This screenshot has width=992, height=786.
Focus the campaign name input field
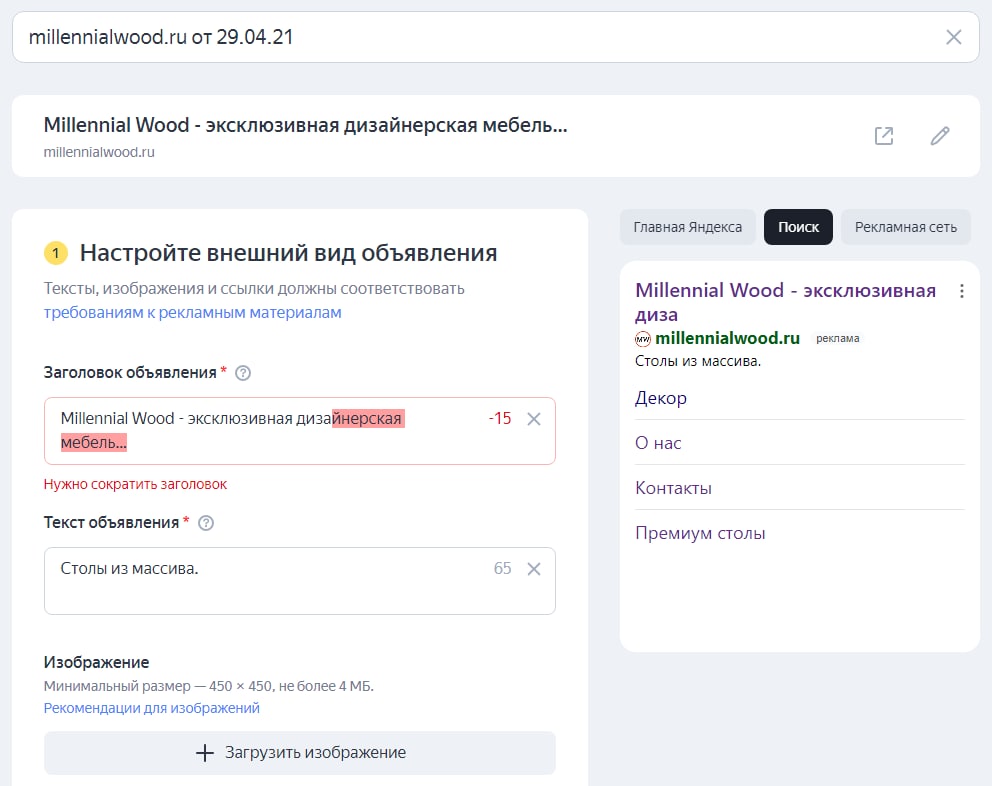coord(496,37)
